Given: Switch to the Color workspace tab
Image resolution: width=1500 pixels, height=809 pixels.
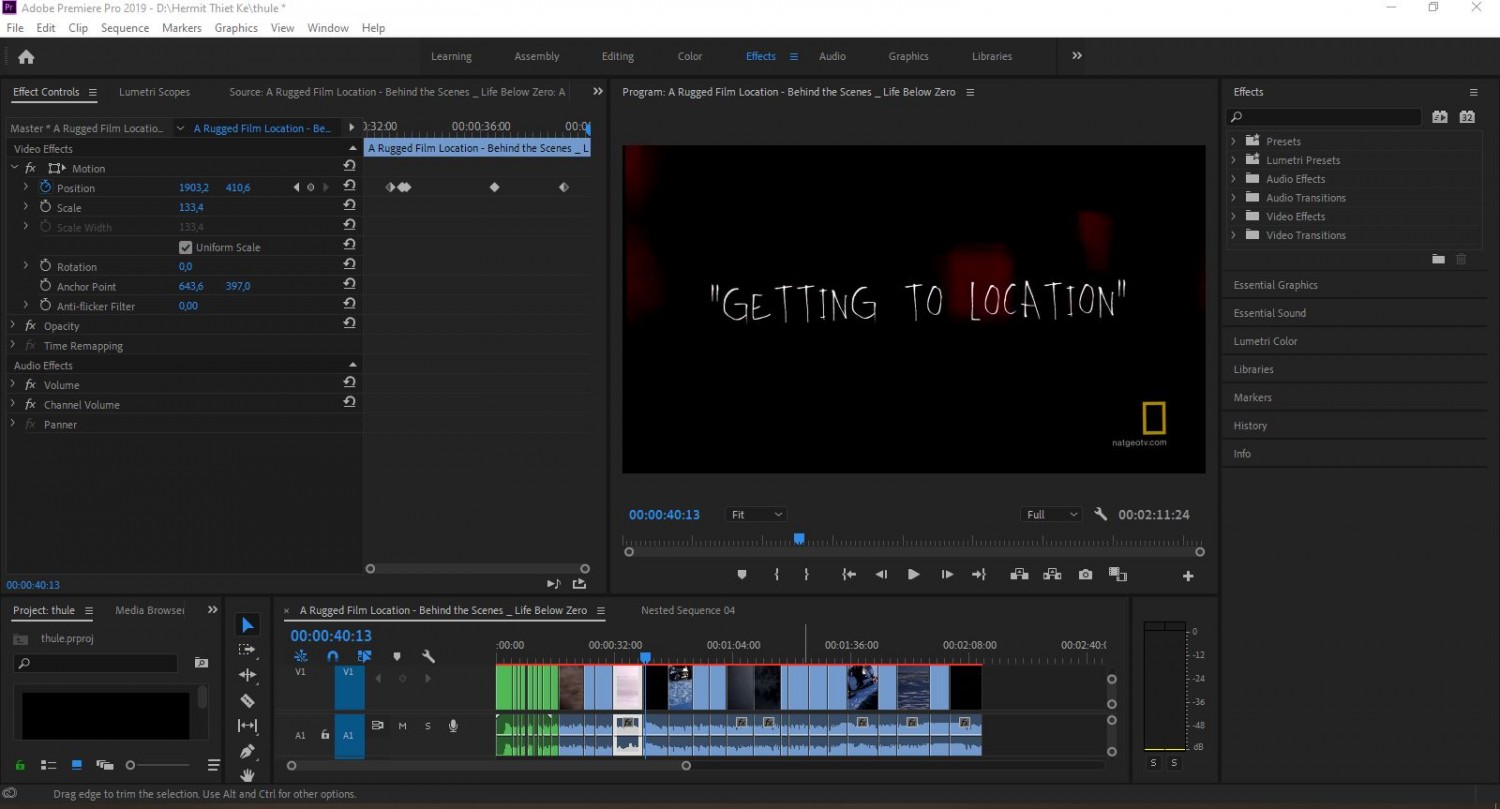Looking at the screenshot, I should coord(690,57).
